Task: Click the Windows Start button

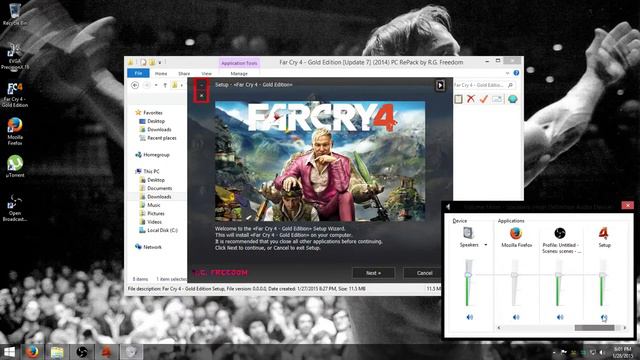Action: (9, 352)
